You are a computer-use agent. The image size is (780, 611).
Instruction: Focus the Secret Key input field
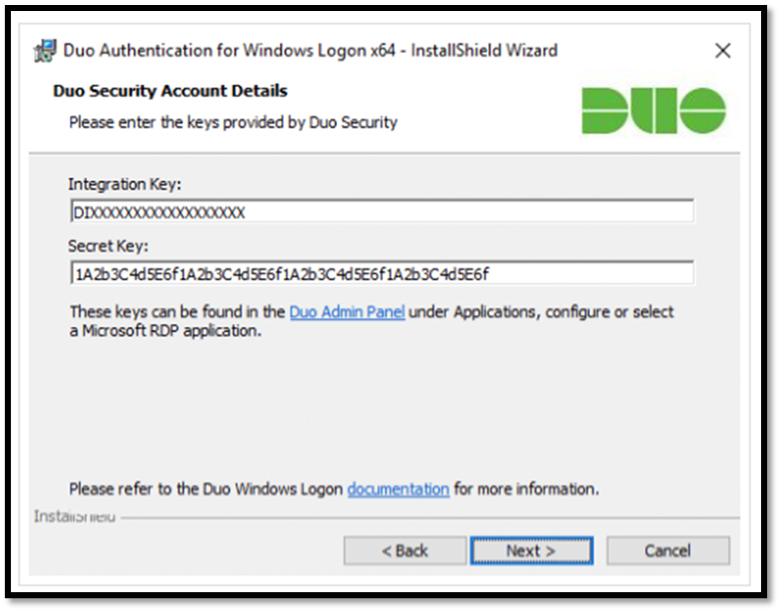(382, 273)
